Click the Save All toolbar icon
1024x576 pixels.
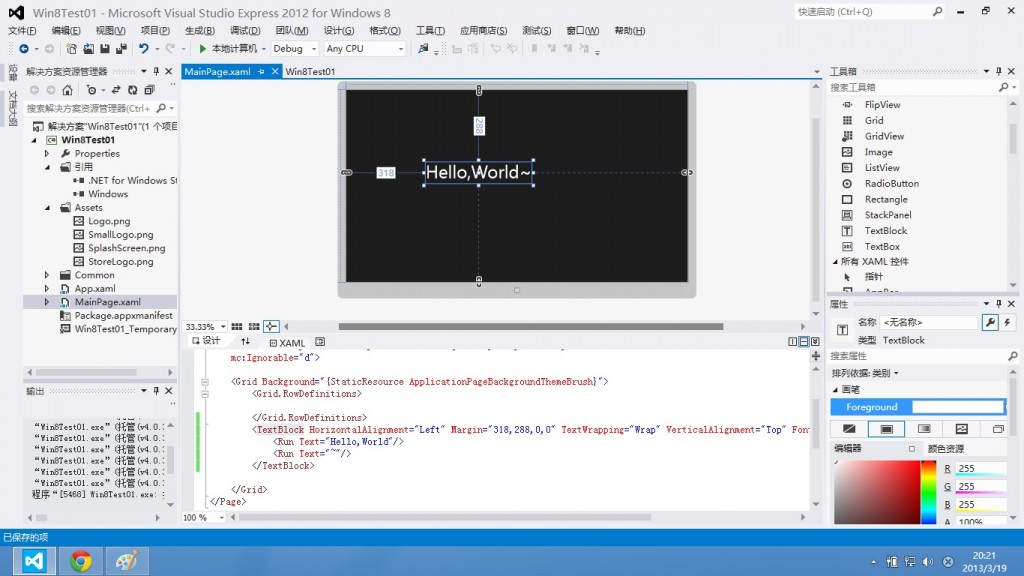pyautogui.click(x=122, y=47)
